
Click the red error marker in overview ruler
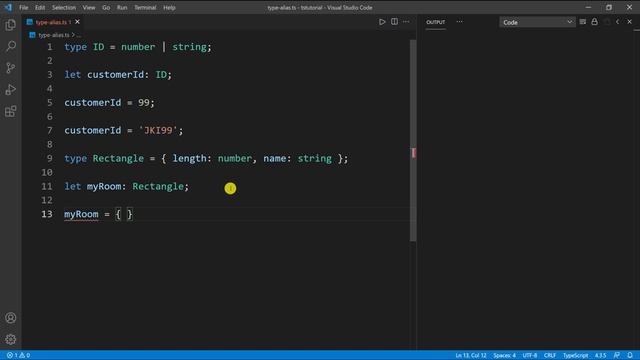tap(413, 153)
